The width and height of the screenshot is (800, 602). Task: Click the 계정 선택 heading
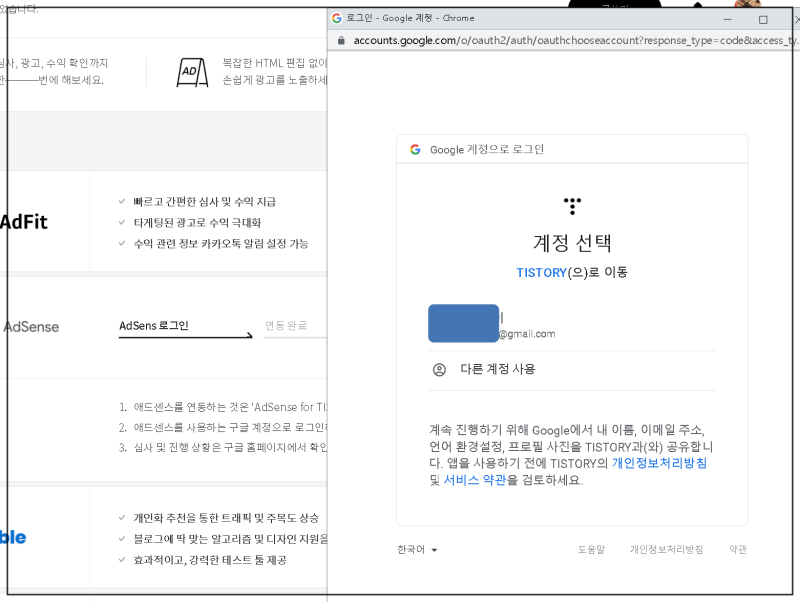[x=572, y=242]
